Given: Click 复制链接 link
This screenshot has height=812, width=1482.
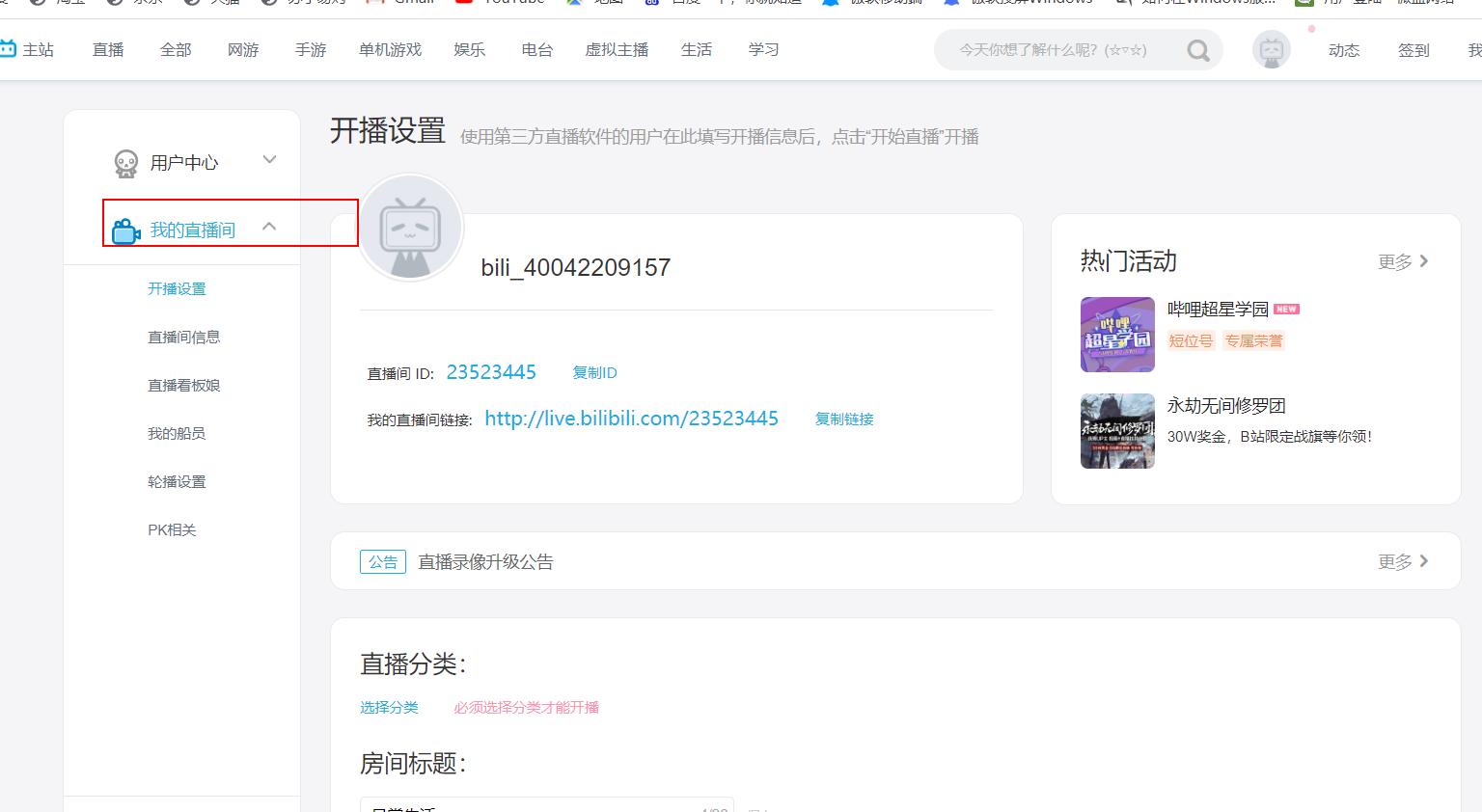Looking at the screenshot, I should tap(844, 419).
